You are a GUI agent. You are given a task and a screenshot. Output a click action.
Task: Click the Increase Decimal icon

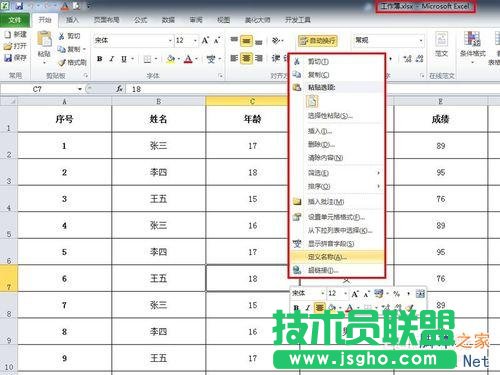point(407,59)
